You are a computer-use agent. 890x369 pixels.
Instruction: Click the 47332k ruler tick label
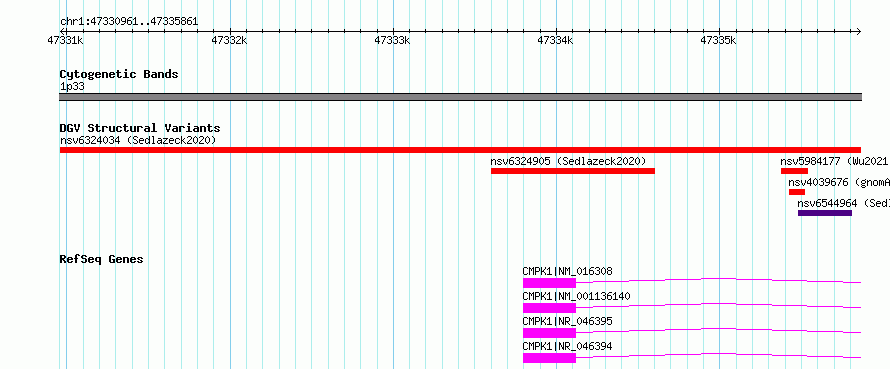click(229, 40)
